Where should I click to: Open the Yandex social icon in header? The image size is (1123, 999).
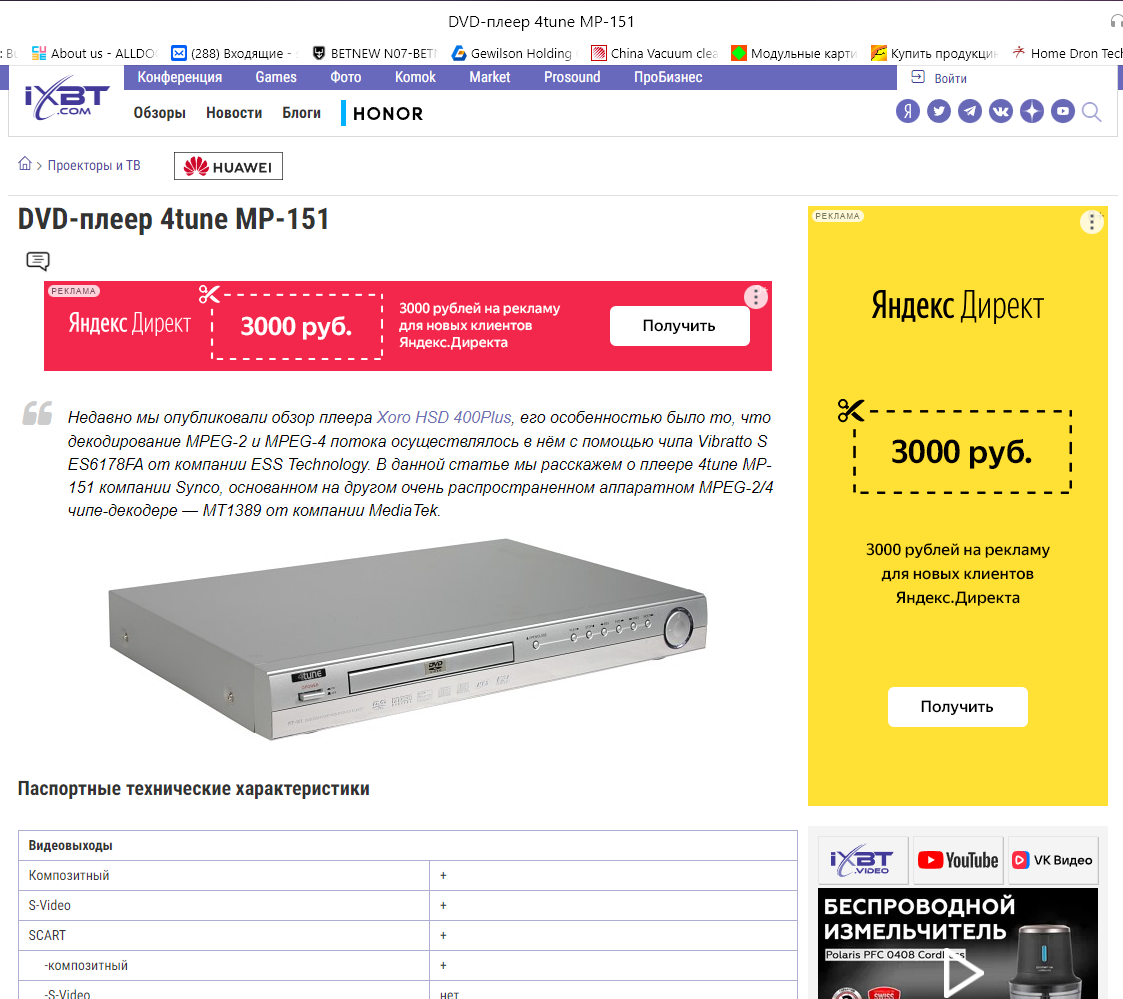click(907, 112)
